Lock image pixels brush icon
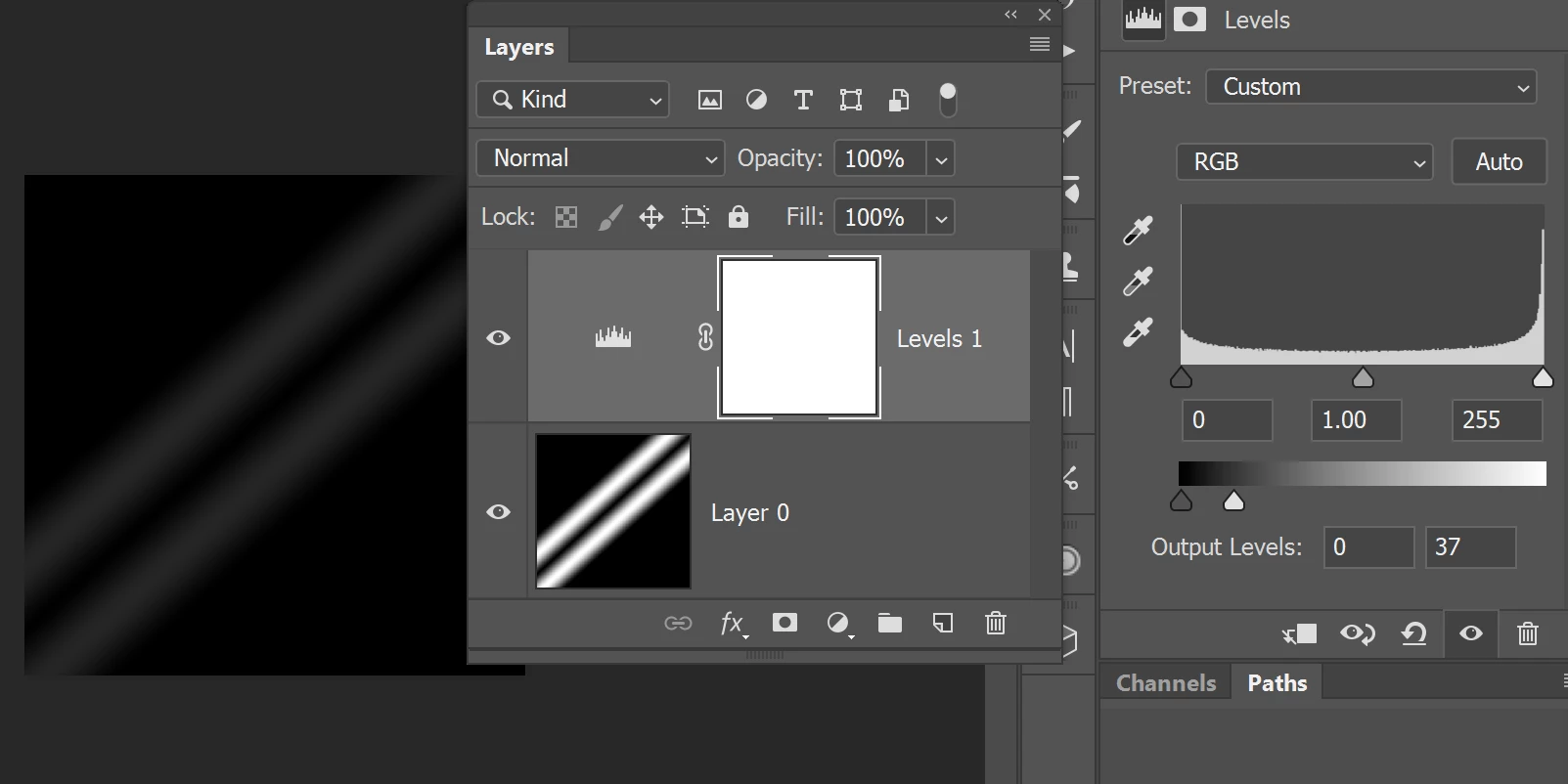Viewport: 1568px width, 784px height. coord(609,217)
